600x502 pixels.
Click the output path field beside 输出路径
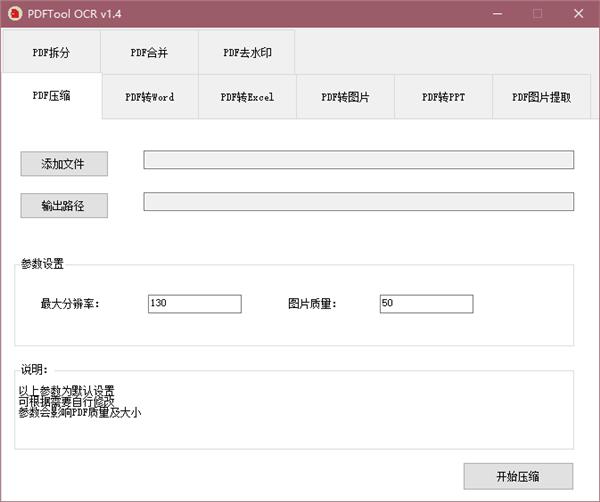358,202
